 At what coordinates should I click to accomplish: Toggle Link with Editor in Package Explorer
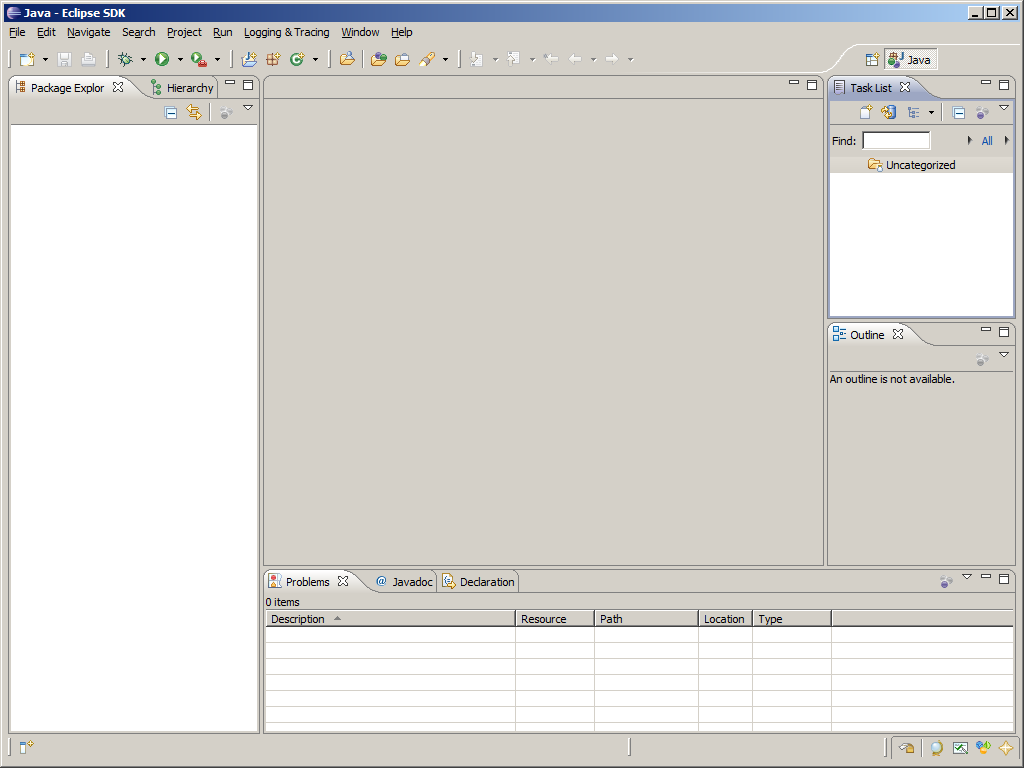(x=194, y=113)
